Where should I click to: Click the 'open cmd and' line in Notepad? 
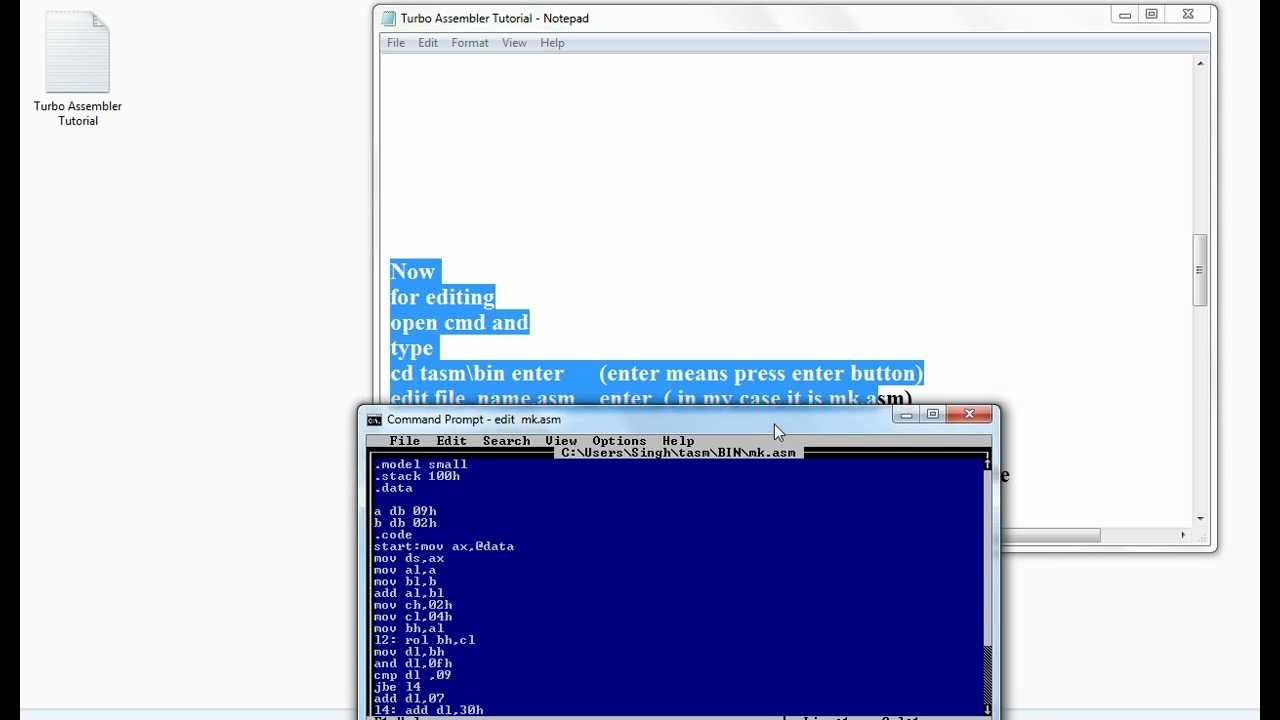coord(459,323)
